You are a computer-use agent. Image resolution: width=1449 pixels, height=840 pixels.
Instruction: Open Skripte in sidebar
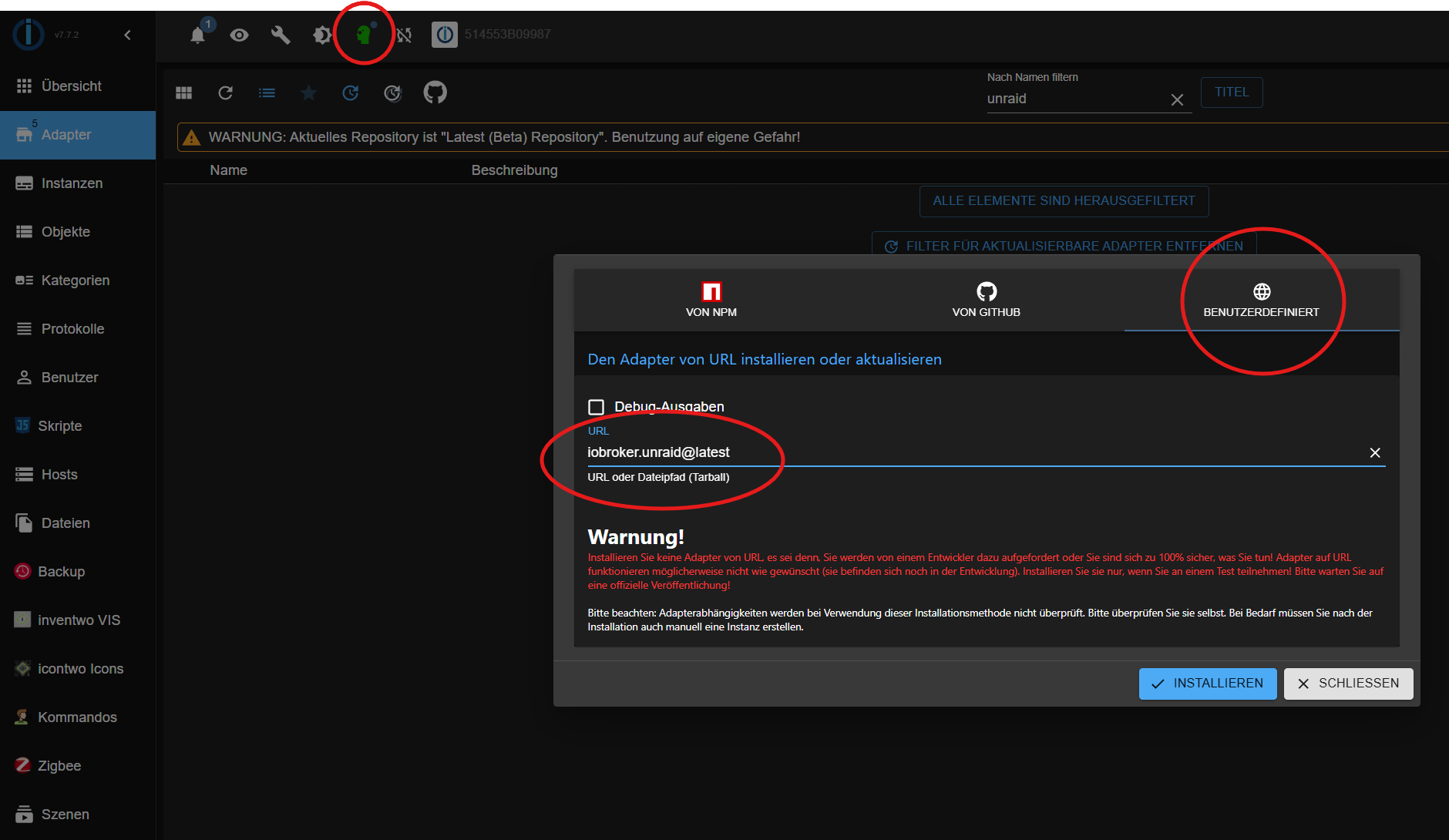[78, 426]
